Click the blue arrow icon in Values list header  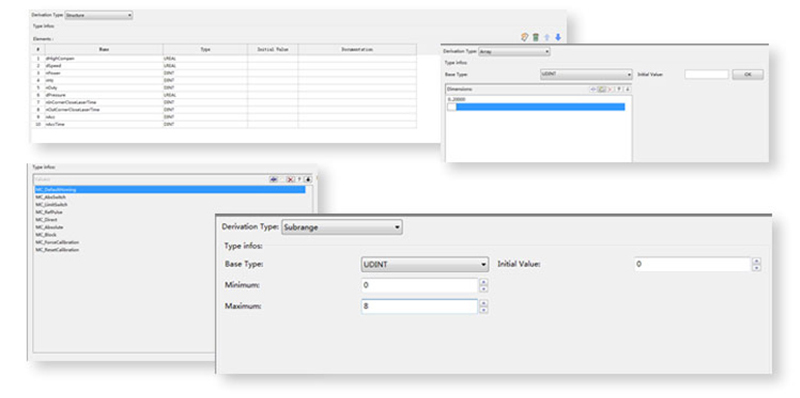(273, 180)
